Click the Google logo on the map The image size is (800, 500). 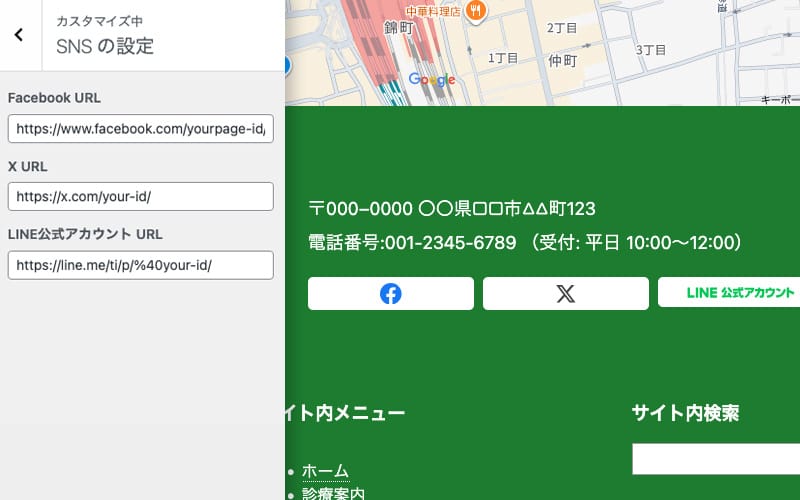[431, 80]
